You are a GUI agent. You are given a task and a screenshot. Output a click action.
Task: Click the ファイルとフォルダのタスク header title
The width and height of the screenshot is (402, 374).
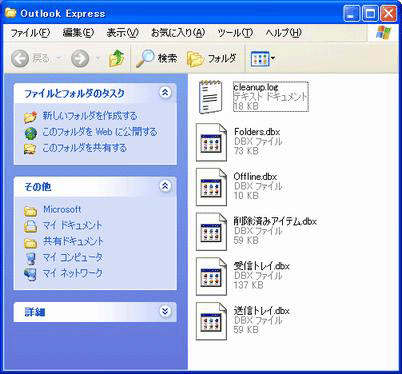(74, 93)
